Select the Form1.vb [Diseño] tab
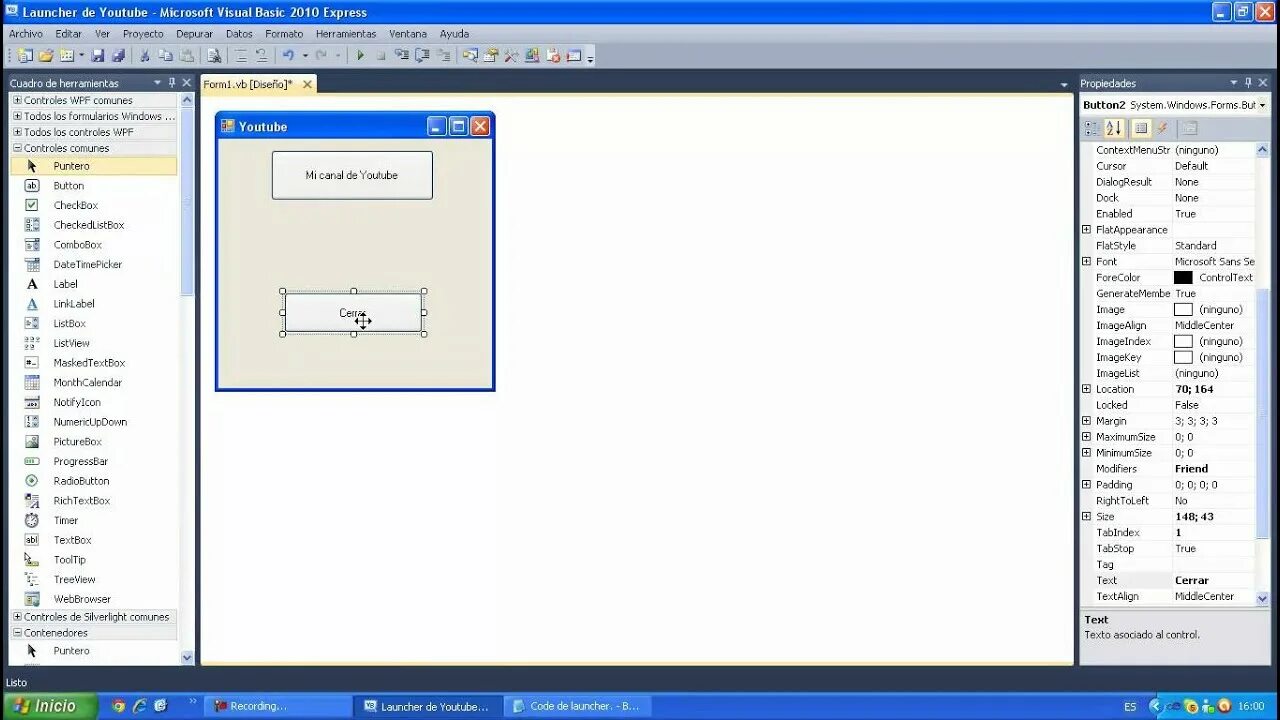Image resolution: width=1280 pixels, height=720 pixels. 249,85
